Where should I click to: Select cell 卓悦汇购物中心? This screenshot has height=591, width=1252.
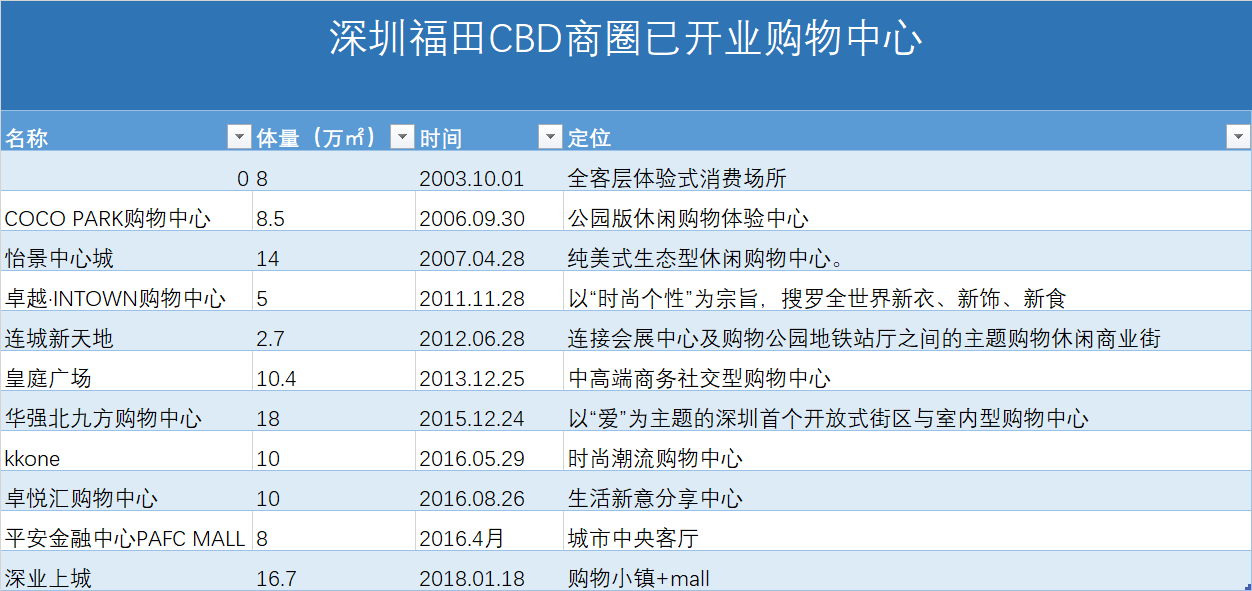[x=127, y=491]
